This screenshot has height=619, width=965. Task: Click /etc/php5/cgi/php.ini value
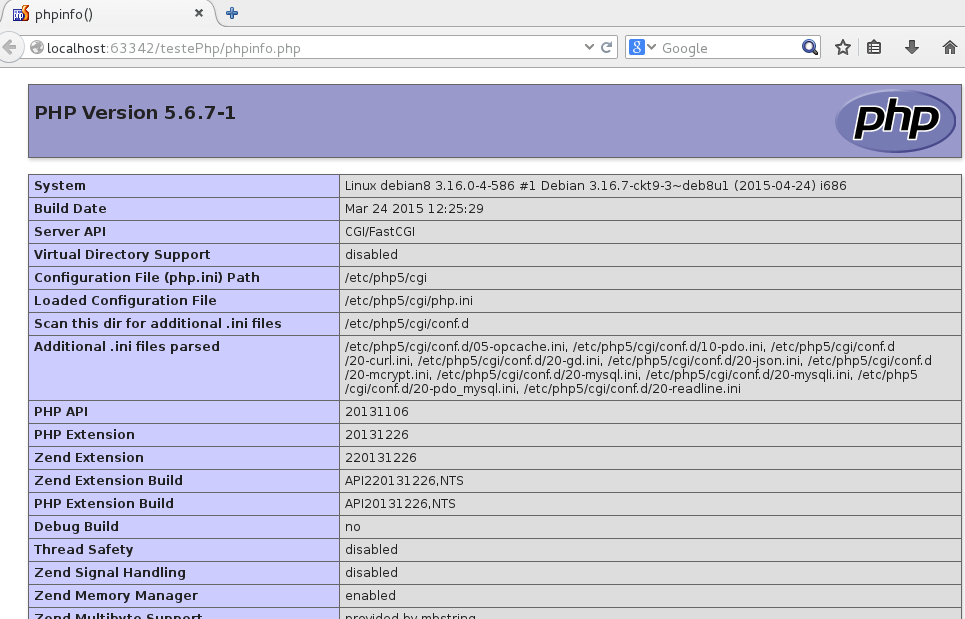click(409, 301)
